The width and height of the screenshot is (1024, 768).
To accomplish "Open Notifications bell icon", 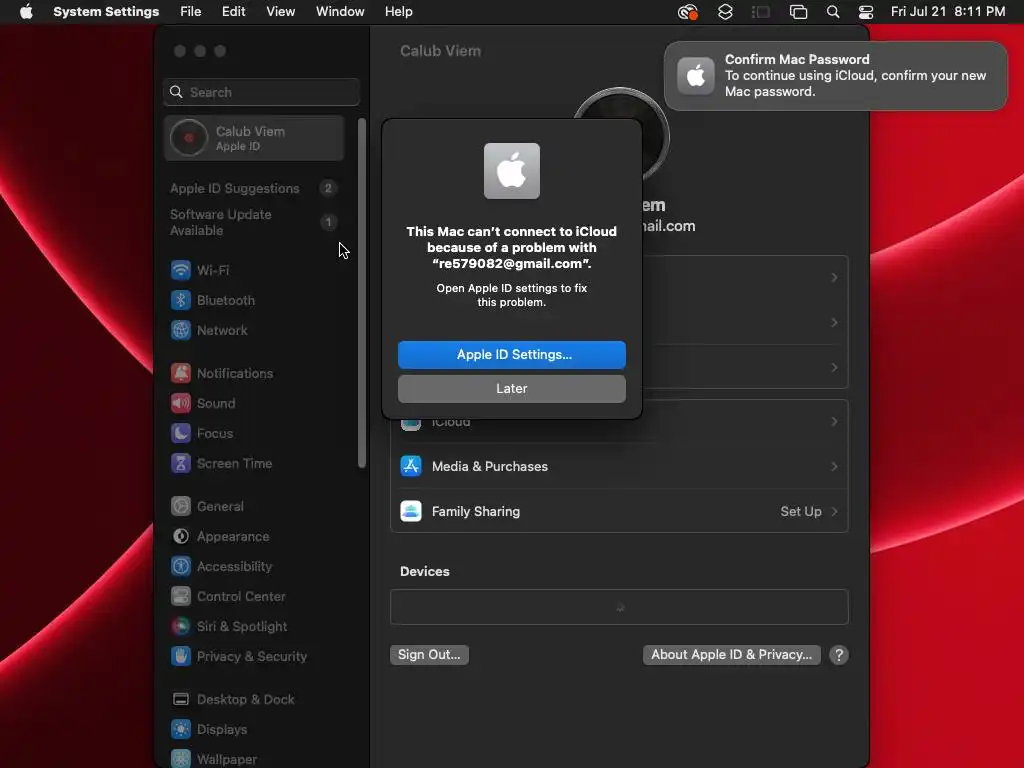I will [181, 373].
